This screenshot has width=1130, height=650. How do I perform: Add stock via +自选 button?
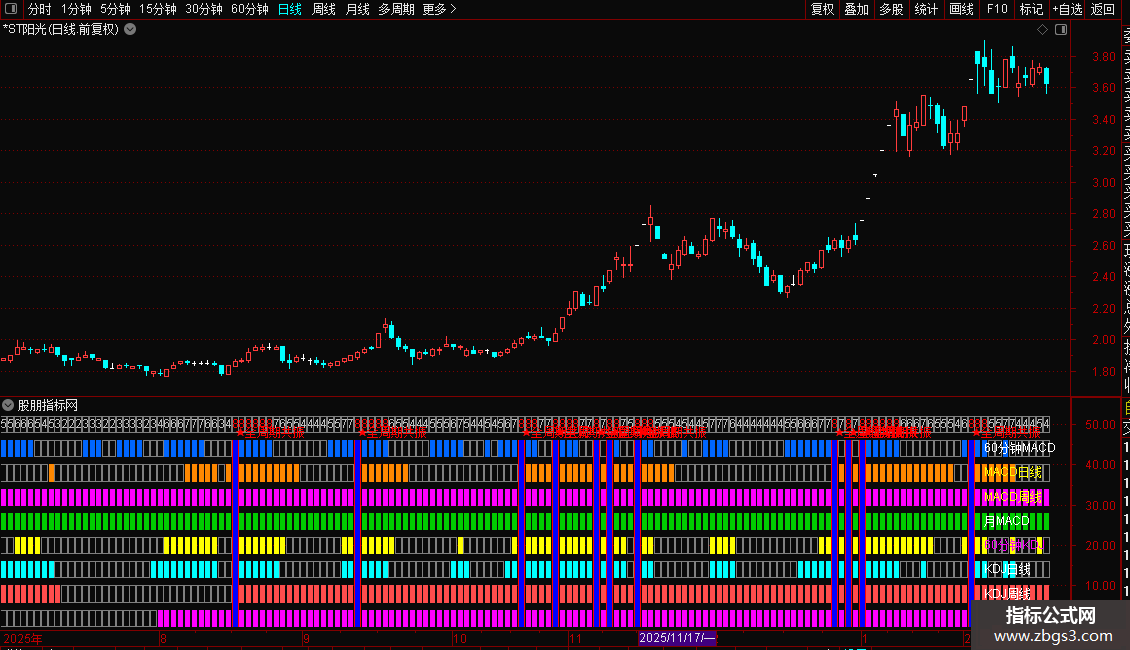click(x=1067, y=9)
